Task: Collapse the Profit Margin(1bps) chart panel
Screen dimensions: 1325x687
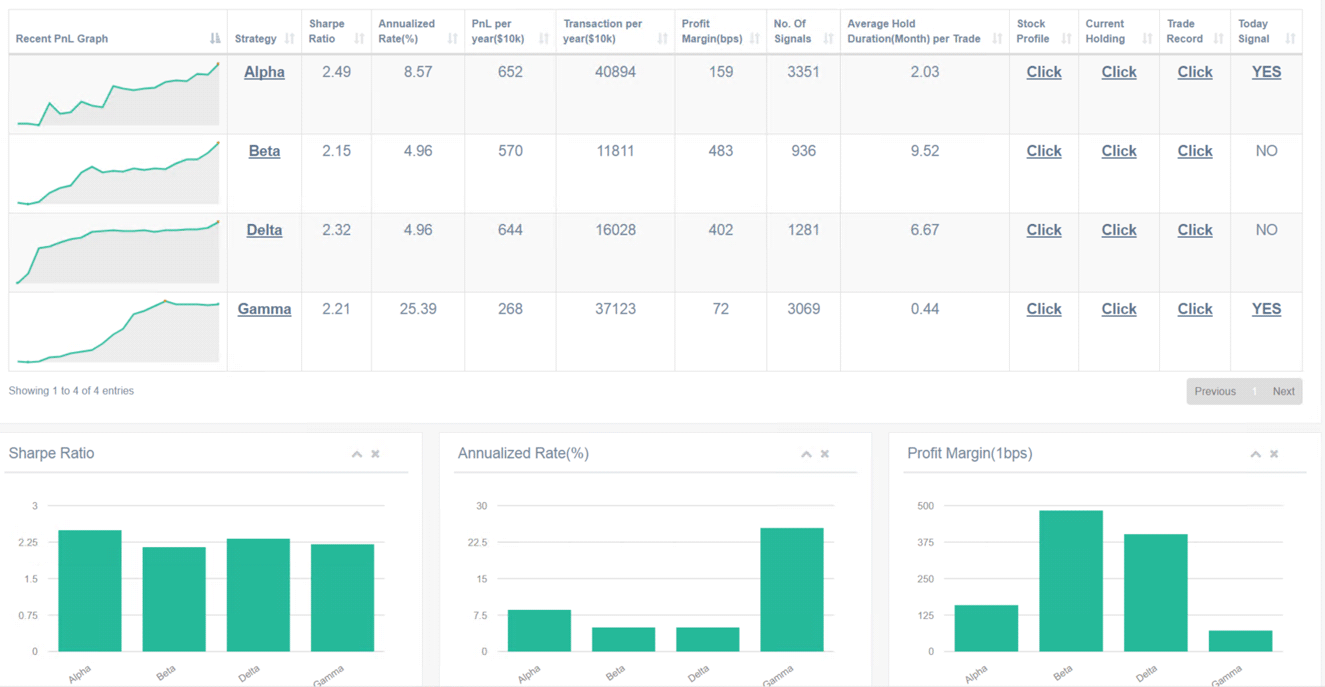Action: pyautogui.click(x=1255, y=454)
